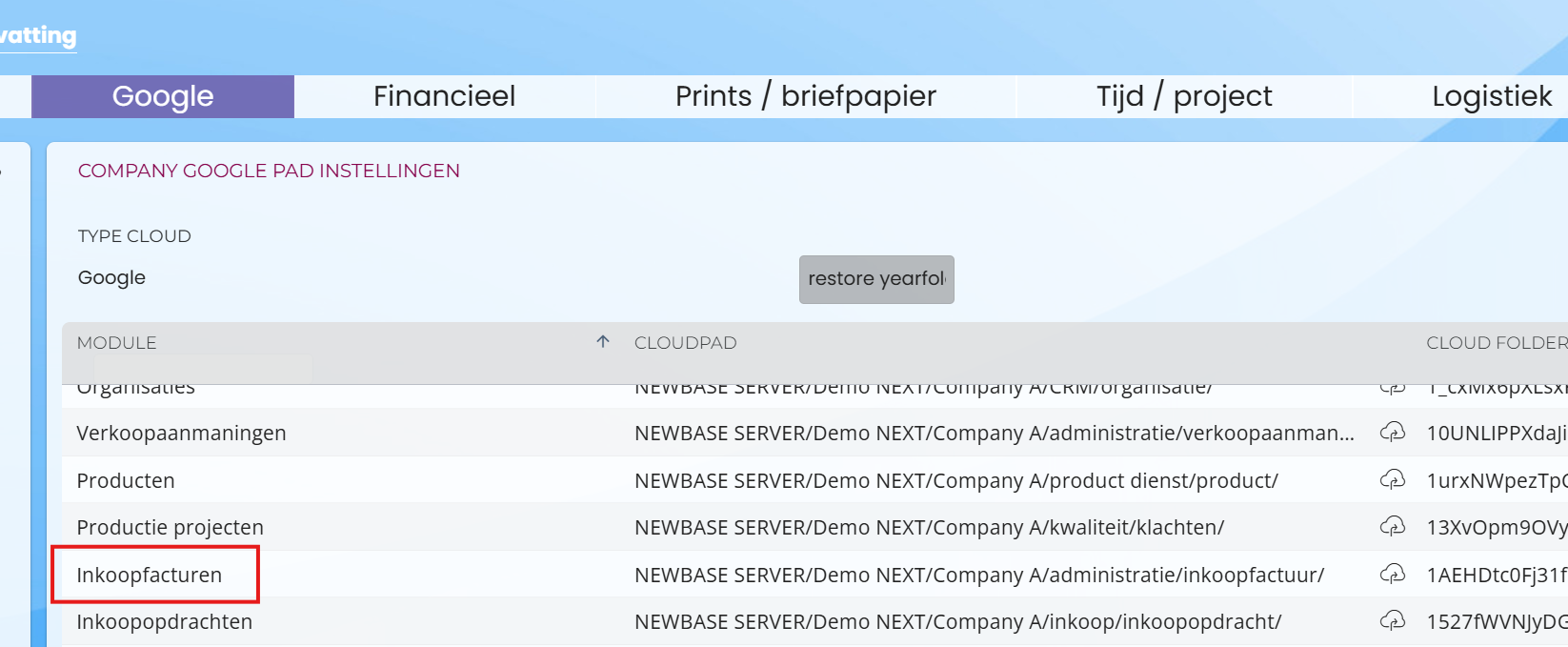Select the Tijd / project tab
The width and height of the screenshot is (1568, 647).
pyautogui.click(x=1183, y=96)
